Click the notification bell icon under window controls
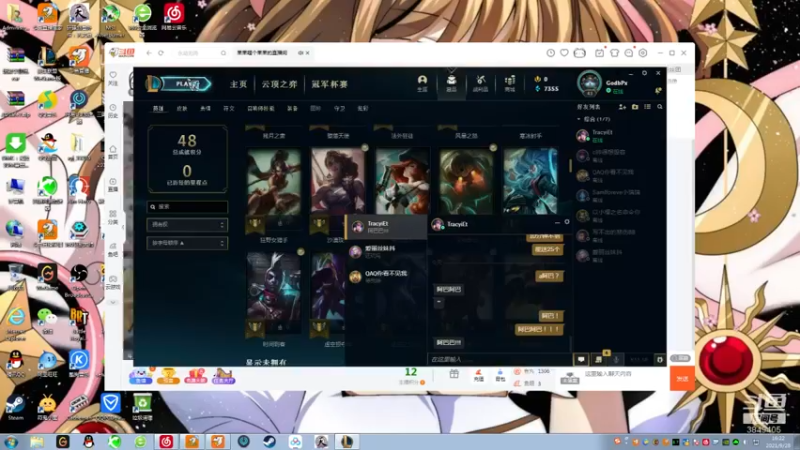This screenshot has height=450, width=800. [658, 90]
